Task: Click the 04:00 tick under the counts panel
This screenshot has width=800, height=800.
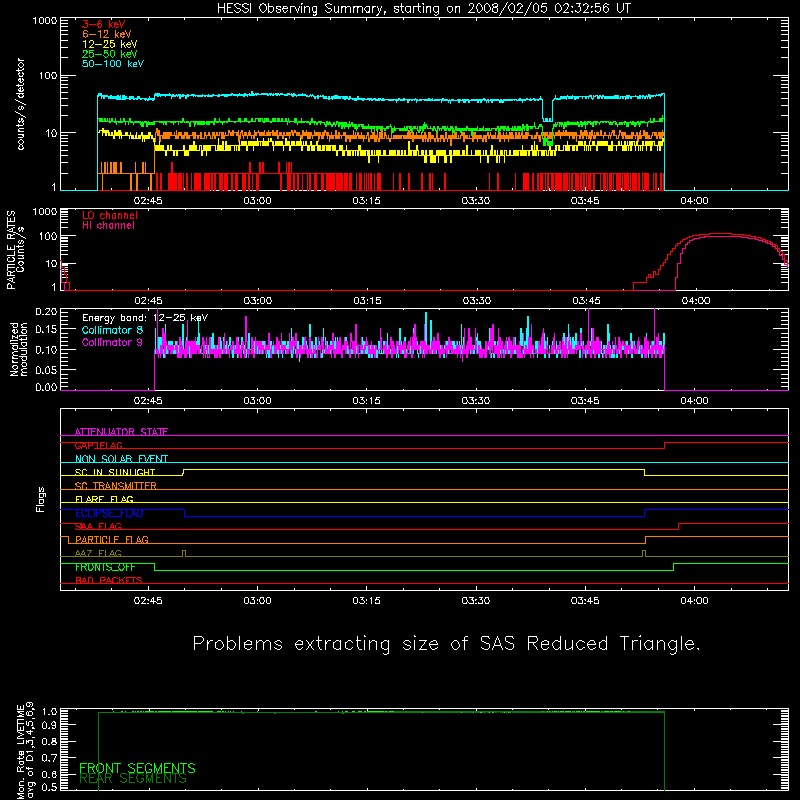Action: click(694, 201)
